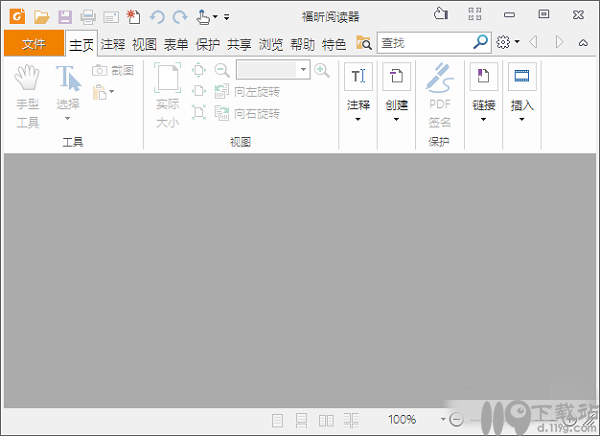Create a new PDF from the starred page icon

[x=134, y=17]
